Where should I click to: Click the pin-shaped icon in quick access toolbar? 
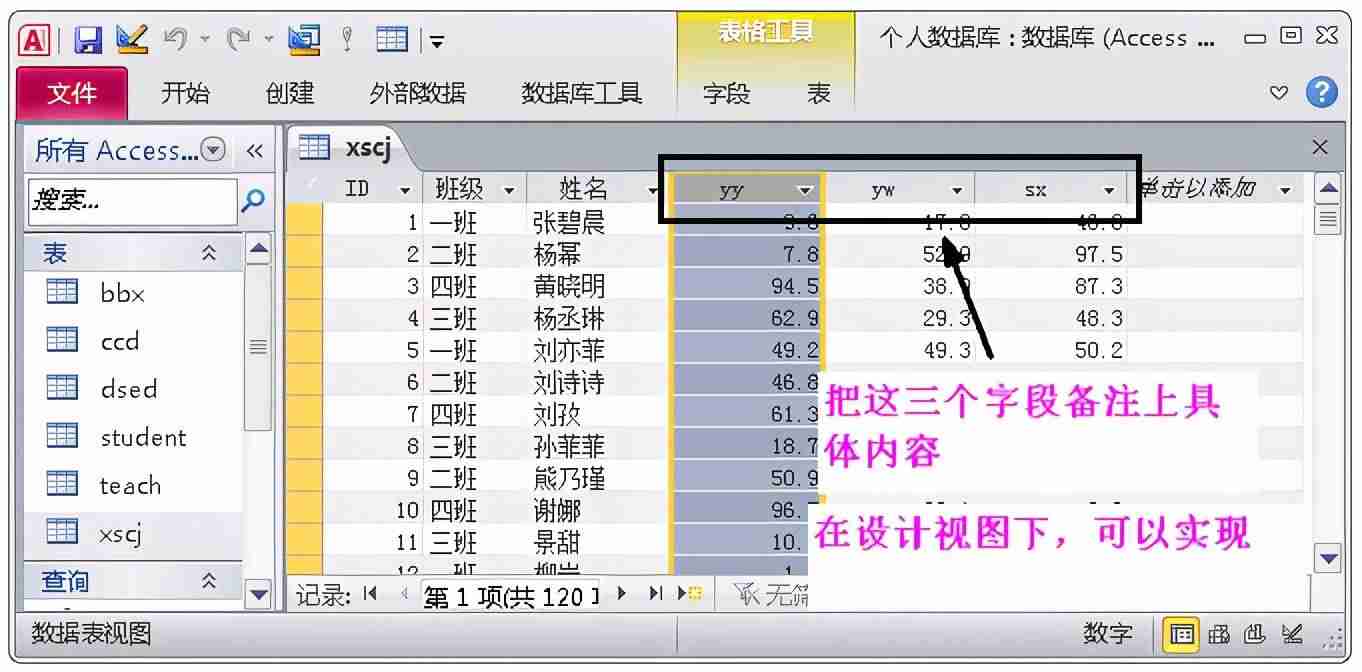(348, 39)
